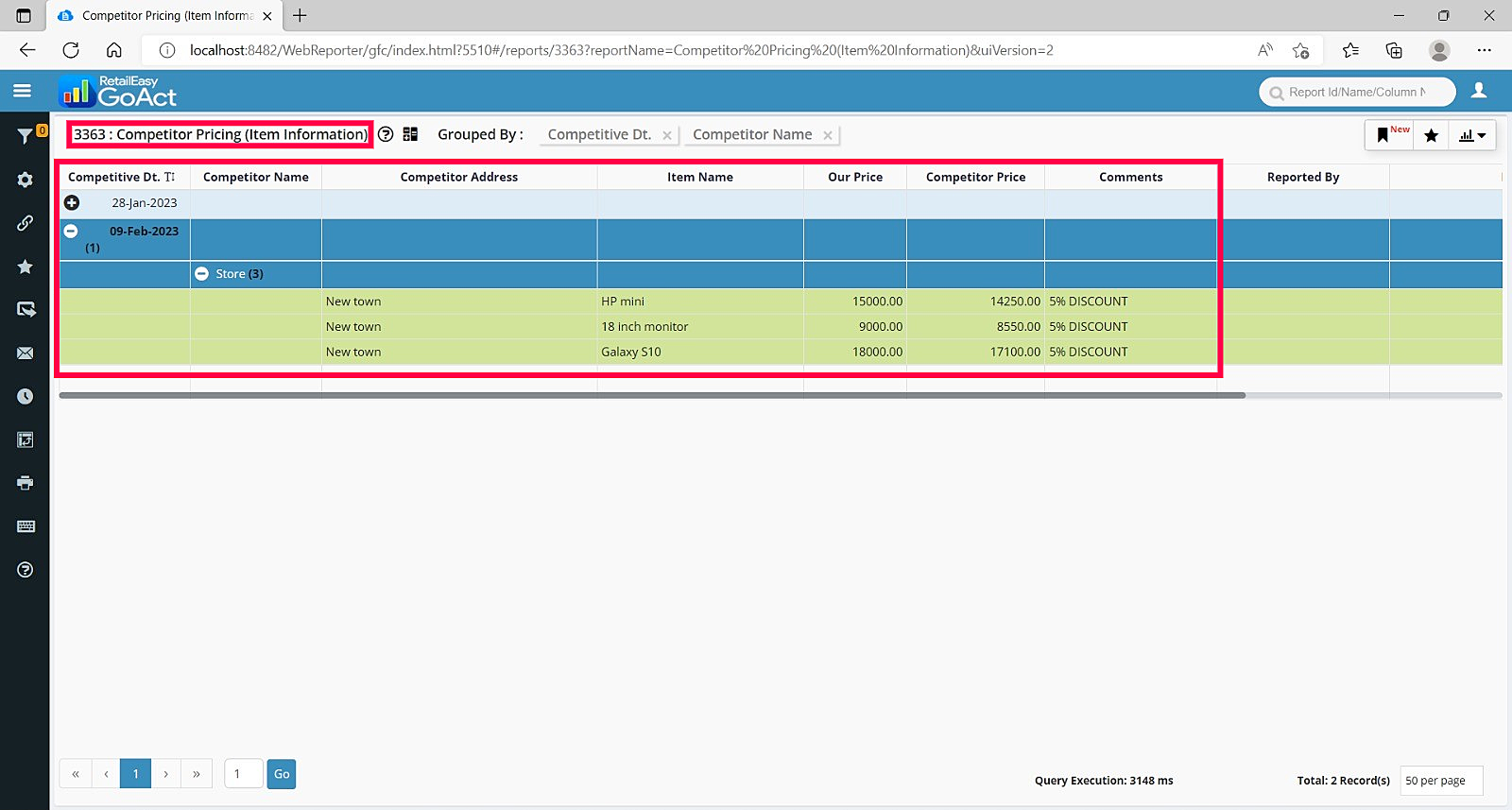Close the Competitor Pricing browser tab
Screen dimensions: 1512x810
267,16
